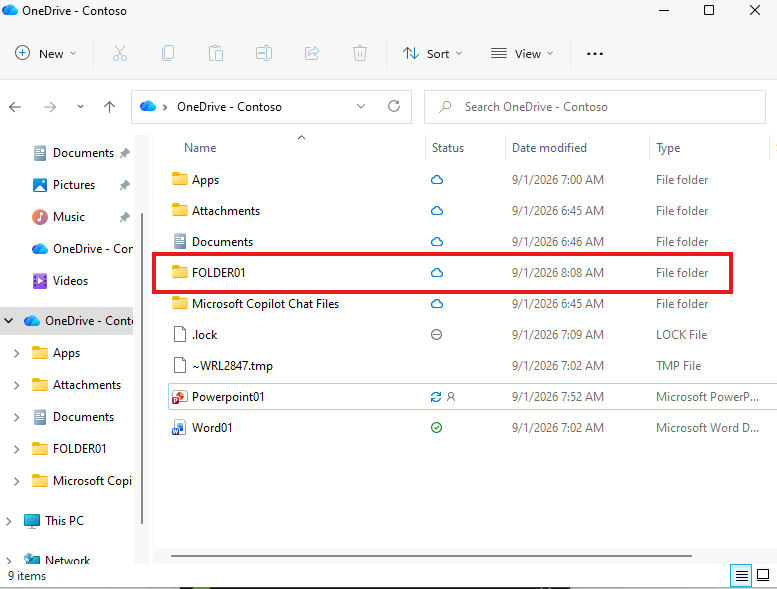
Task: Click the Delete trash icon
Action: (x=360, y=53)
